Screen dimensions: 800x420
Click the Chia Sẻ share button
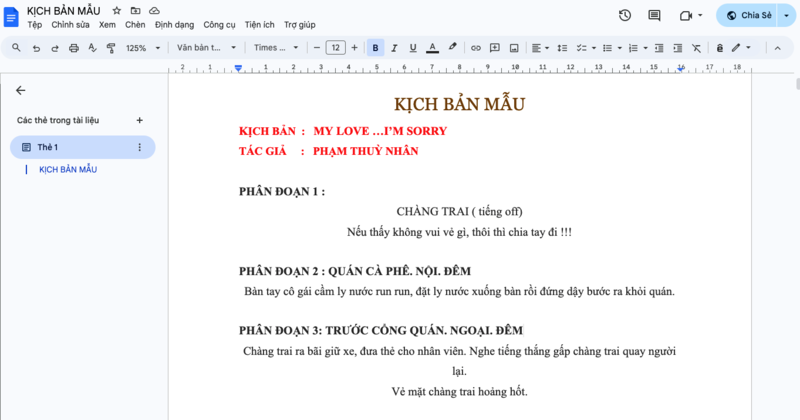click(747, 15)
